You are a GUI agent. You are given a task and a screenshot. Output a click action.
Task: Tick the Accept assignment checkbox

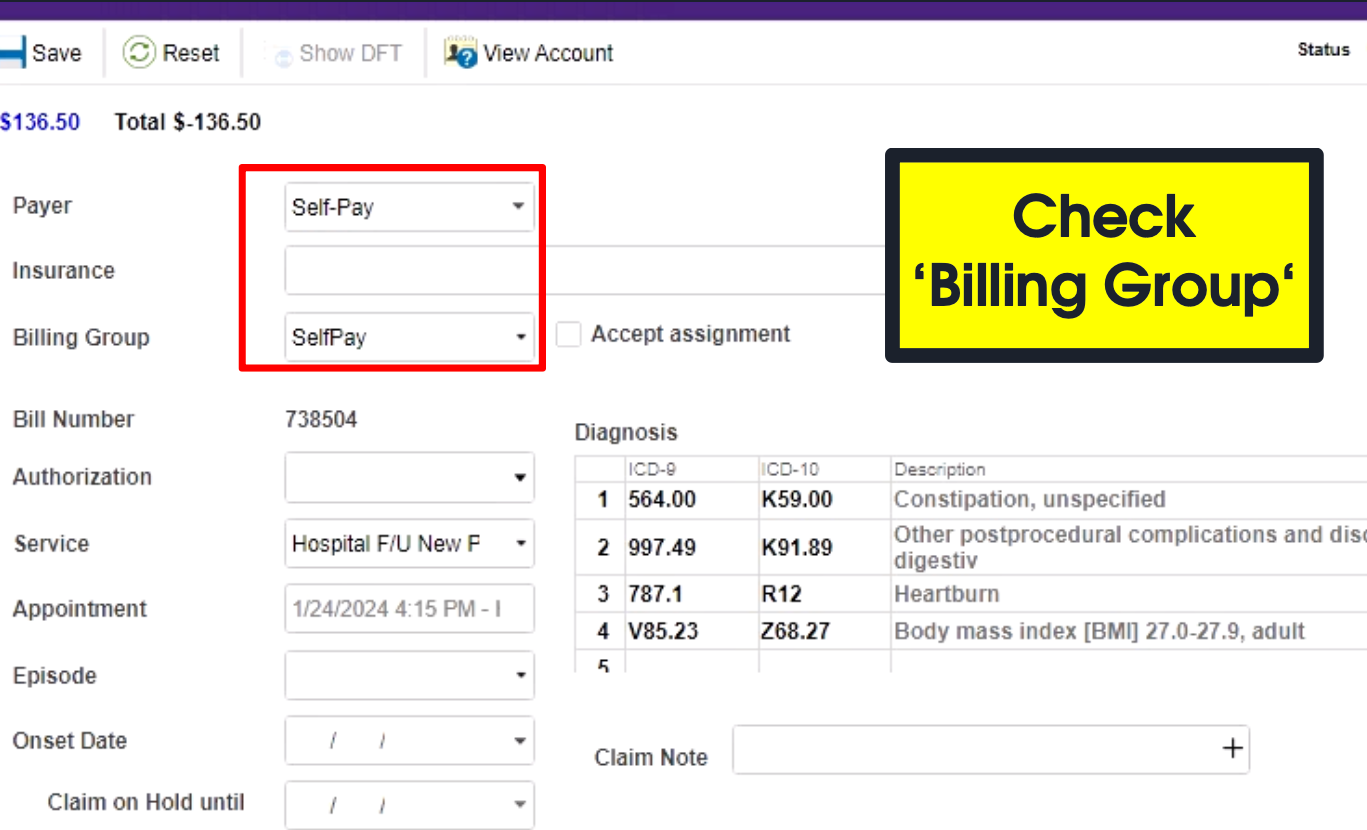click(568, 335)
